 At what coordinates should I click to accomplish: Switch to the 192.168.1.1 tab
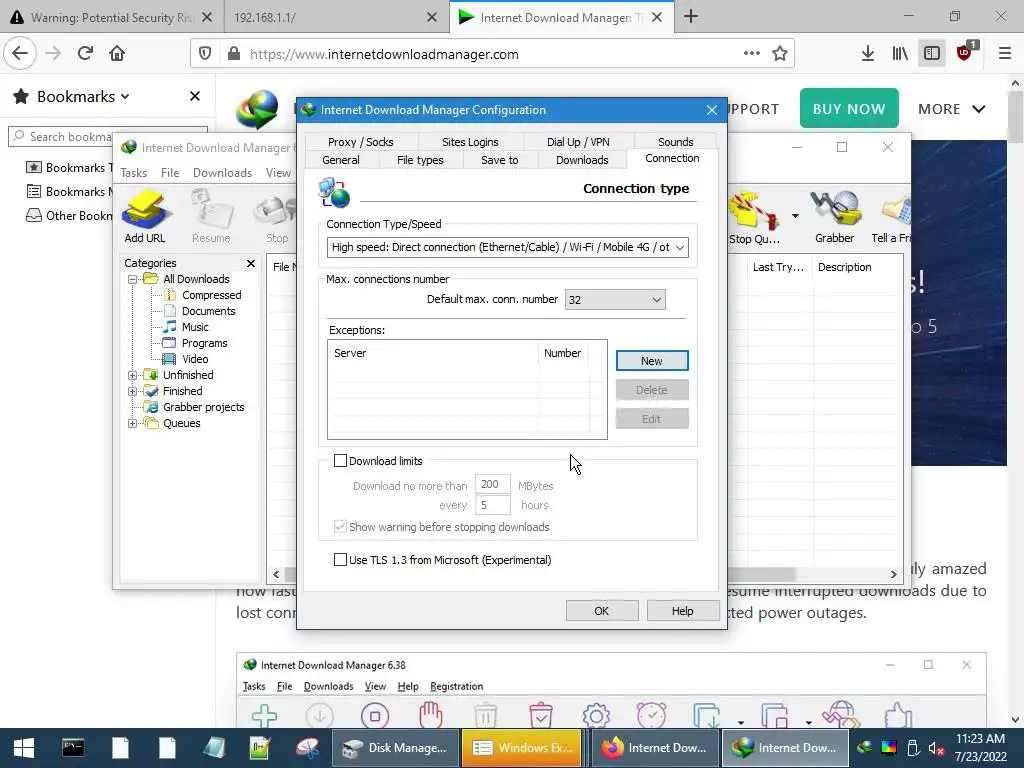[336, 17]
